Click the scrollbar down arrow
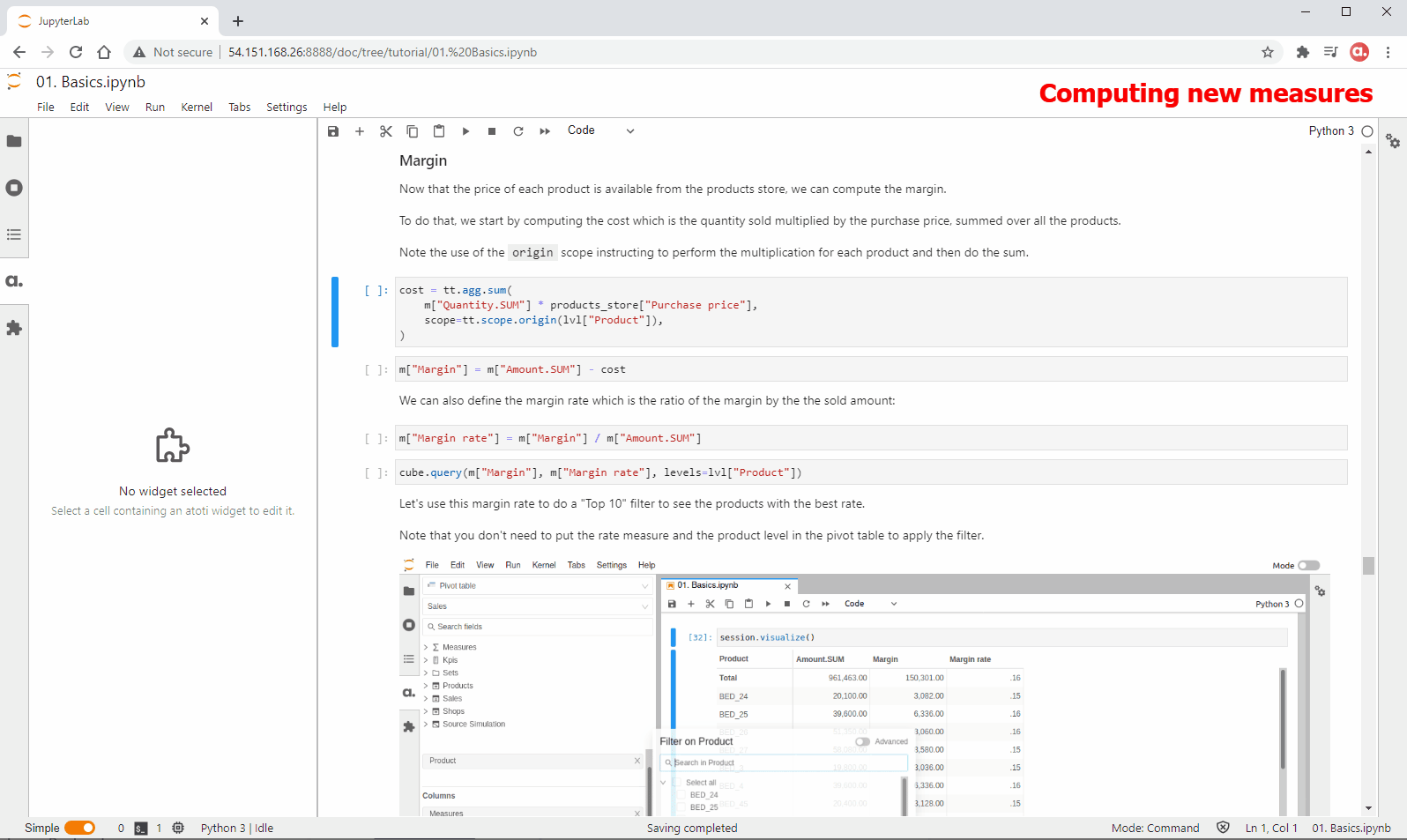Image resolution: width=1407 pixels, height=840 pixels. pos(1368,808)
